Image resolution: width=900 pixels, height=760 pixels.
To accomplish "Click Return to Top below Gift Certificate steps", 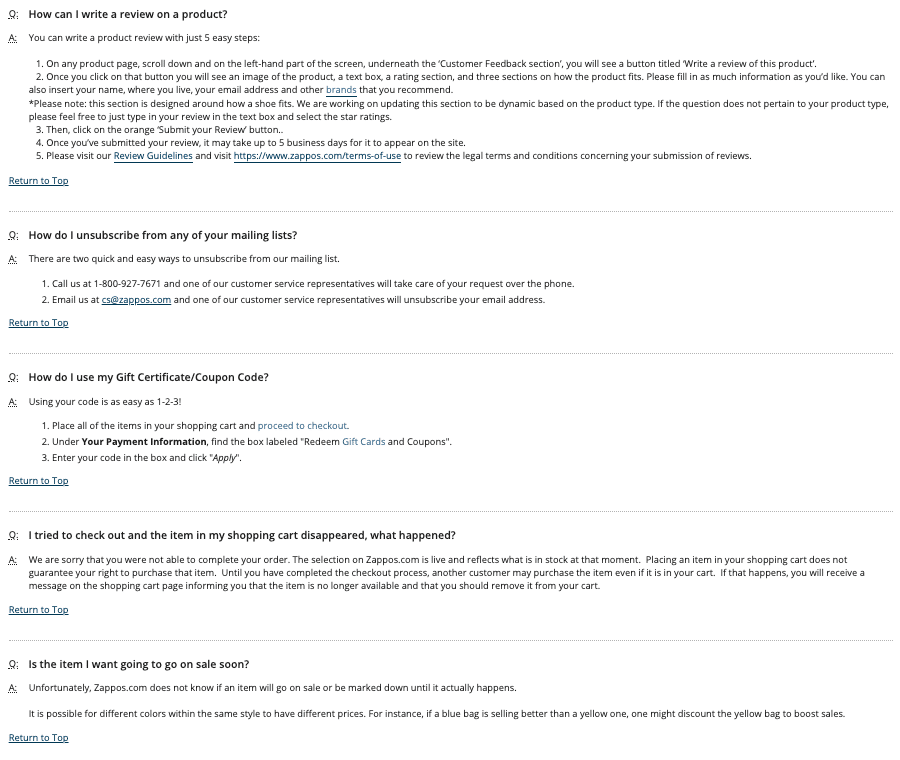I will tap(39, 481).
